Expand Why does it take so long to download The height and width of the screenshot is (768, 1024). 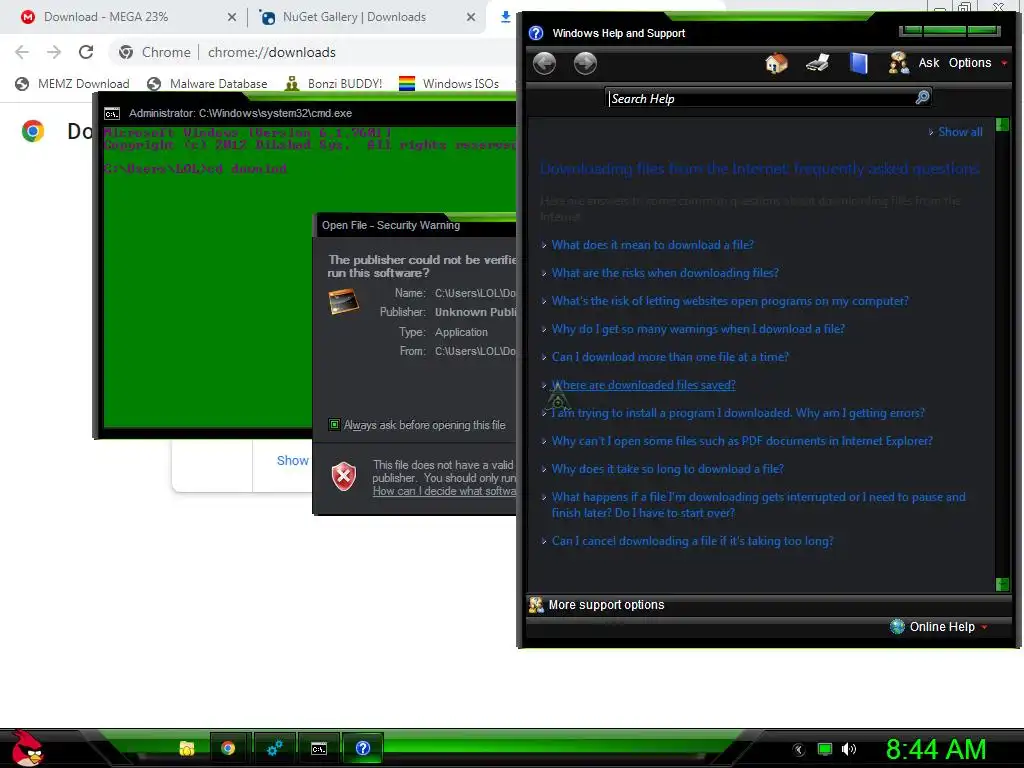(667, 469)
